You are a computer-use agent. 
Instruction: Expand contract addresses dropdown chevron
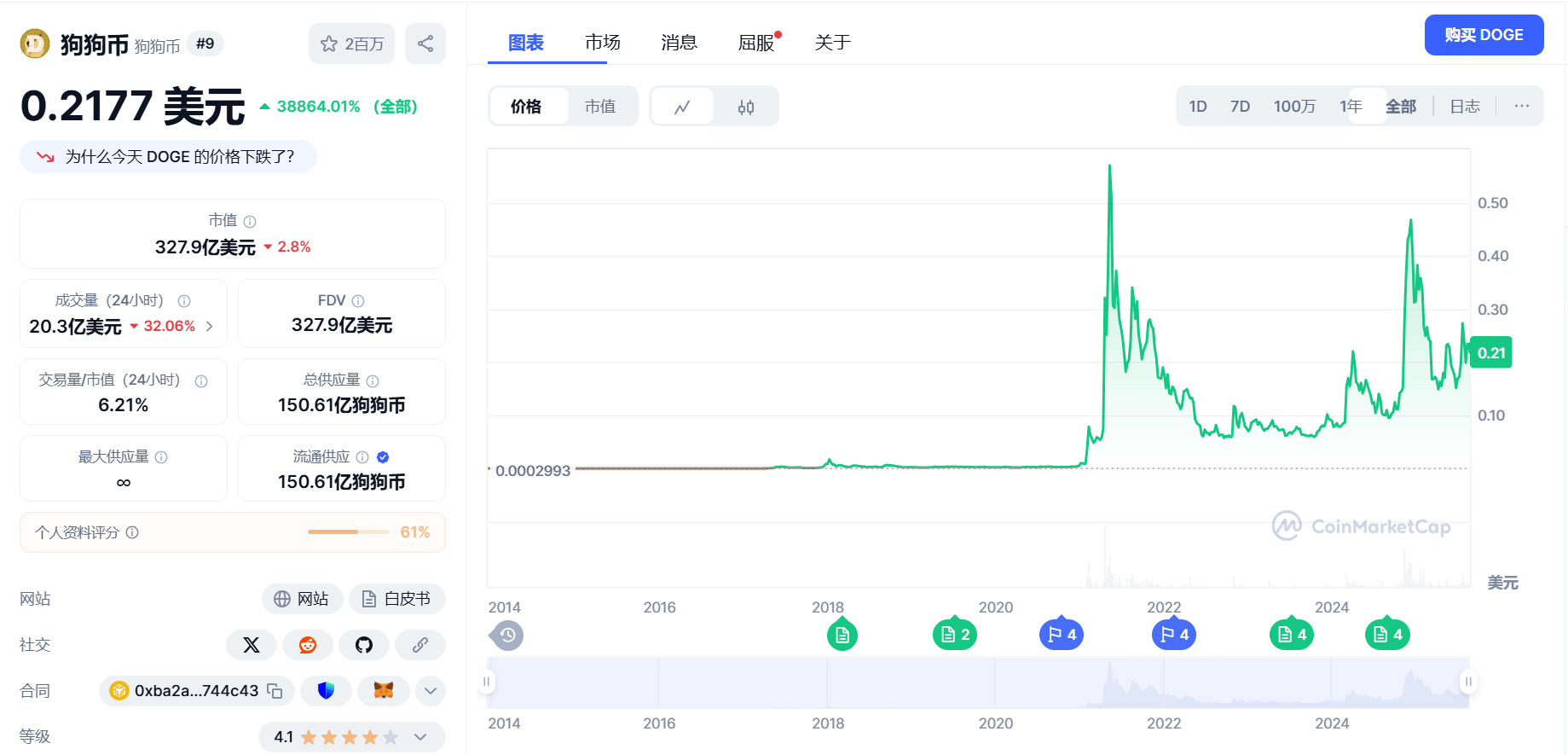tap(431, 691)
